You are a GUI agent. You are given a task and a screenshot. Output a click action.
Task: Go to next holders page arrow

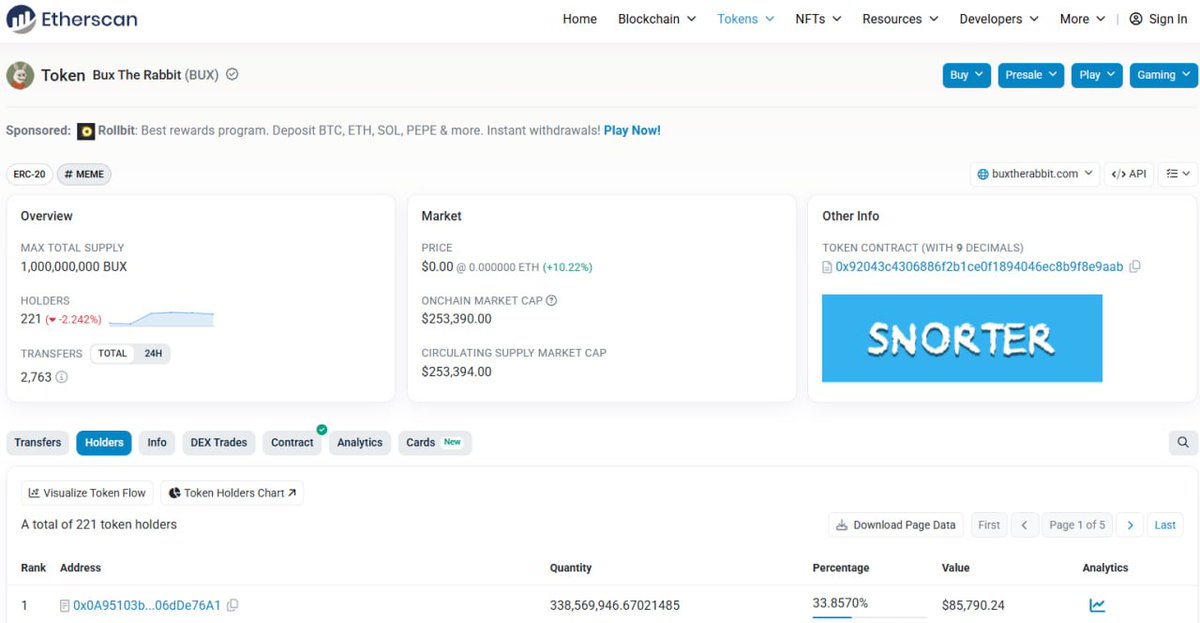point(1130,525)
